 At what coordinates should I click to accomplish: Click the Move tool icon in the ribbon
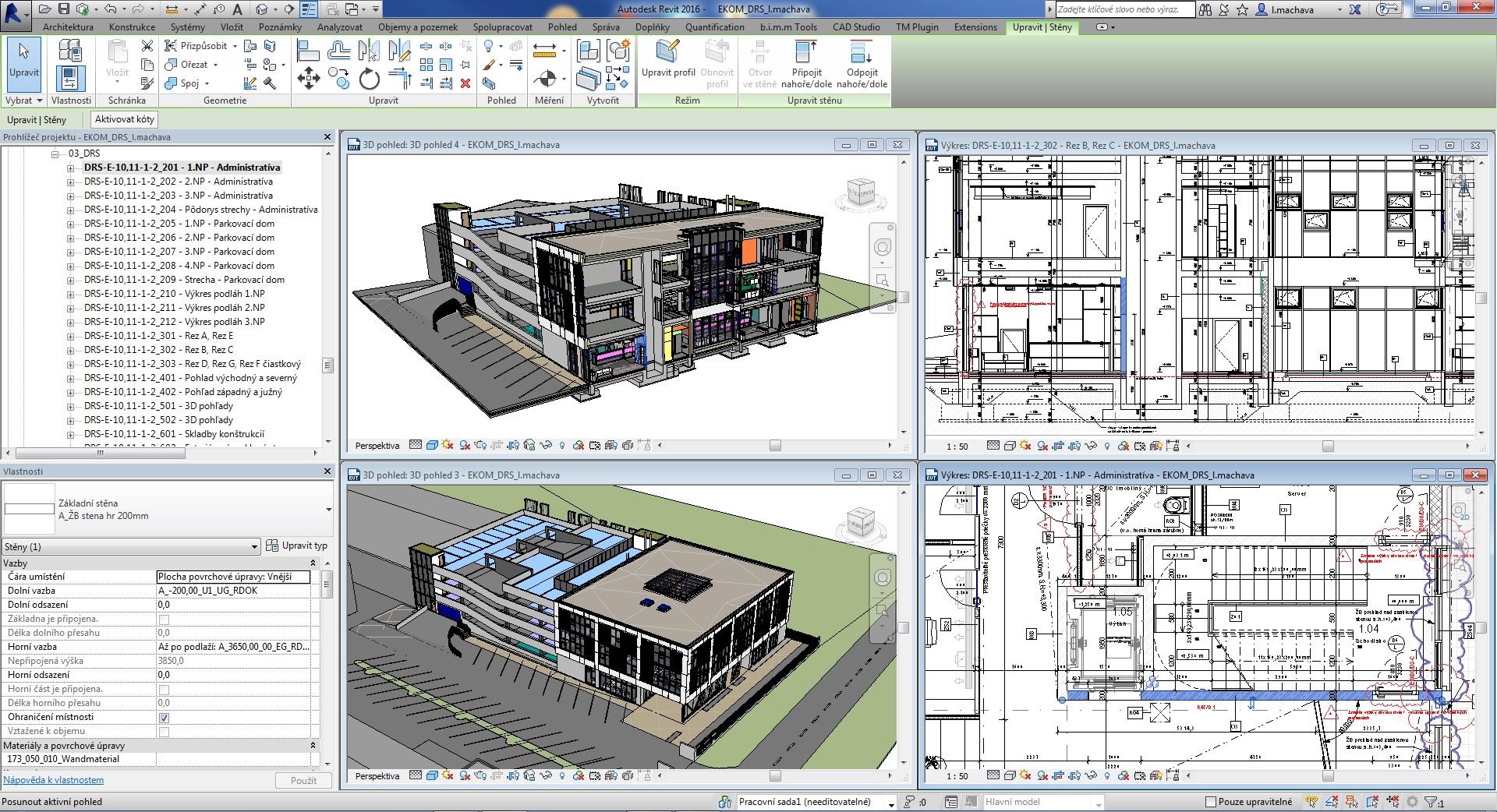(x=308, y=79)
